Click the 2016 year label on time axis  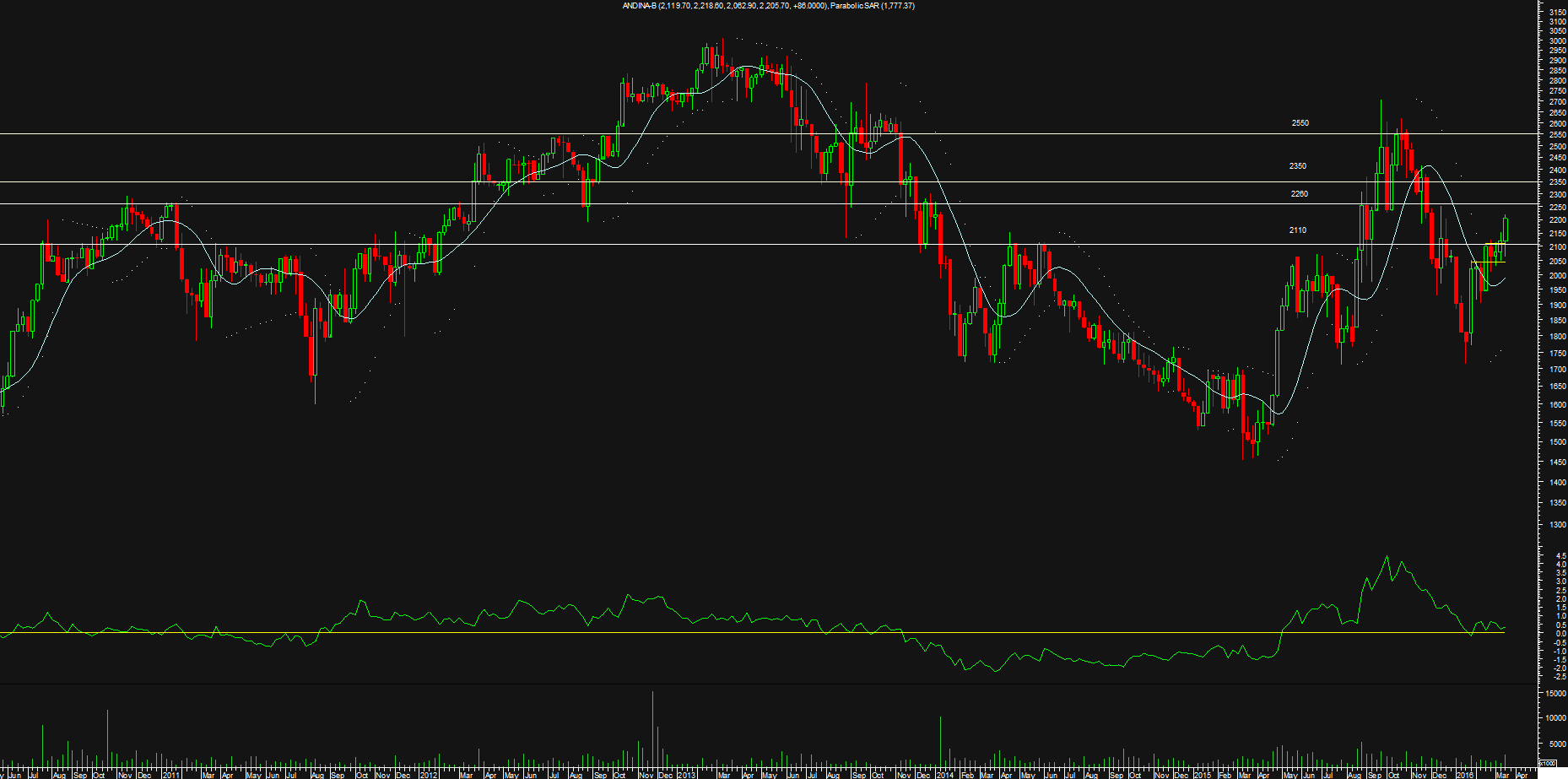click(x=1466, y=775)
